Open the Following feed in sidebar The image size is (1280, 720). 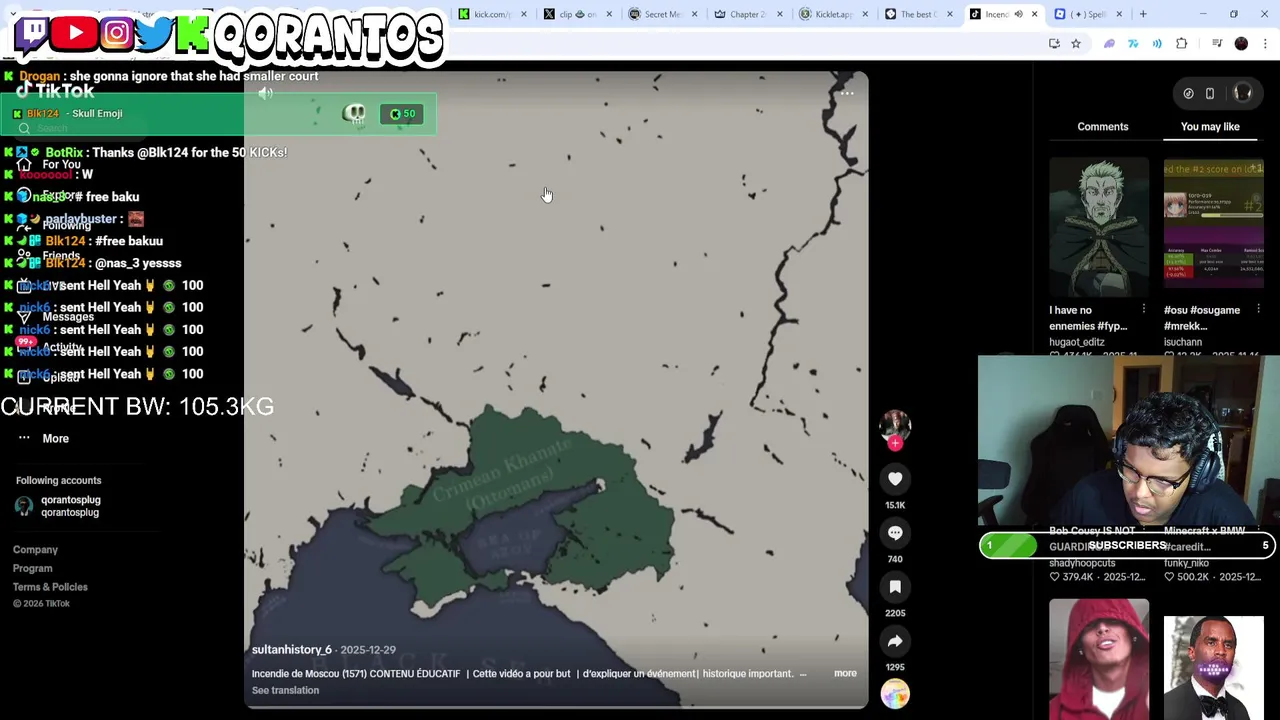pos(66,226)
